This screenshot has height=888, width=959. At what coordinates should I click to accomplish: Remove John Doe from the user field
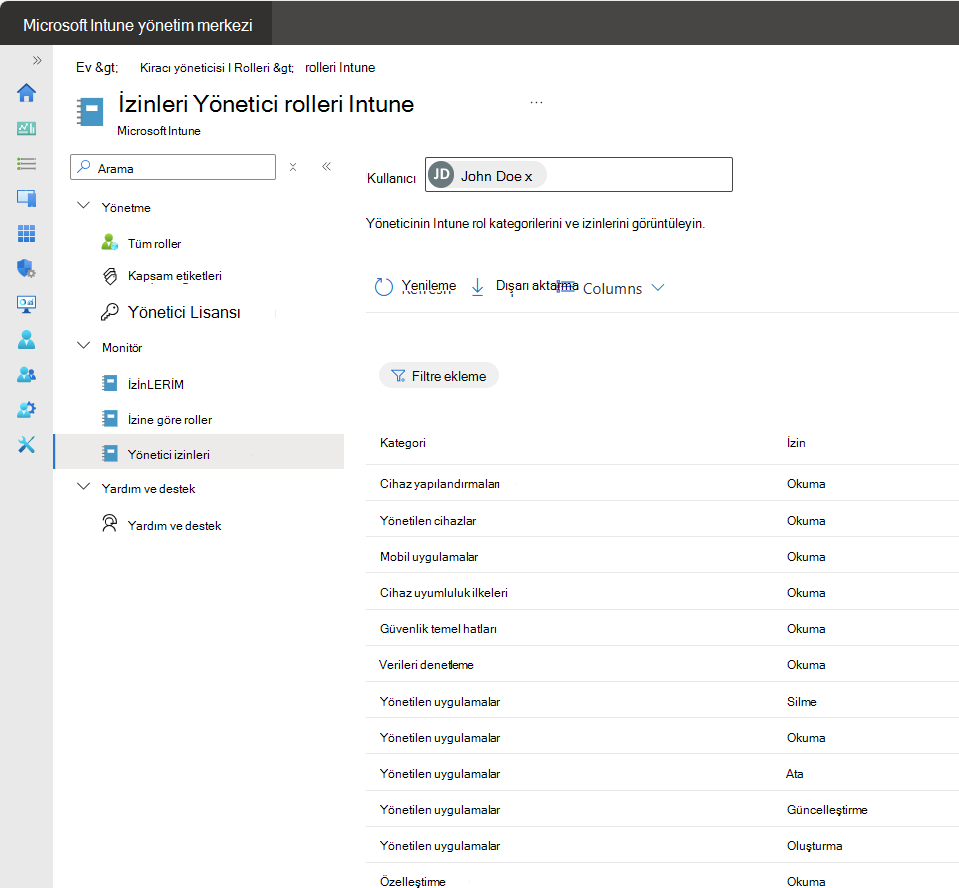coord(528,177)
